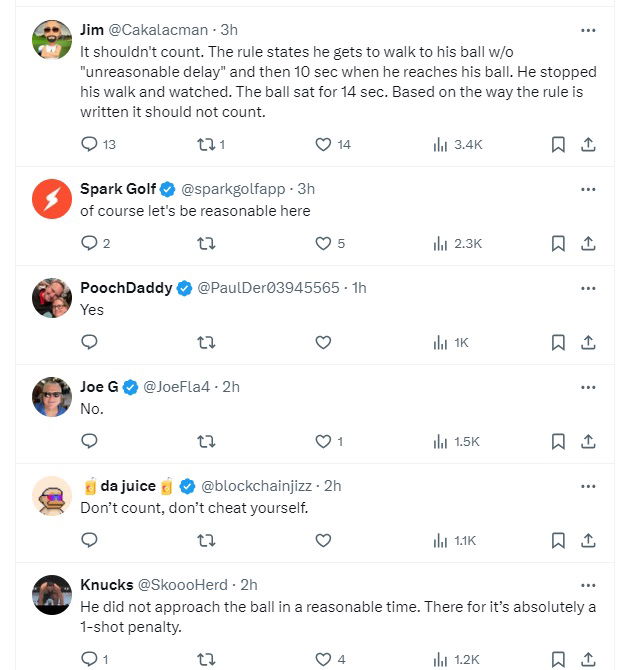This screenshot has height=670, width=640.
Task: Share Spark Golf's reply
Action: [588, 243]
